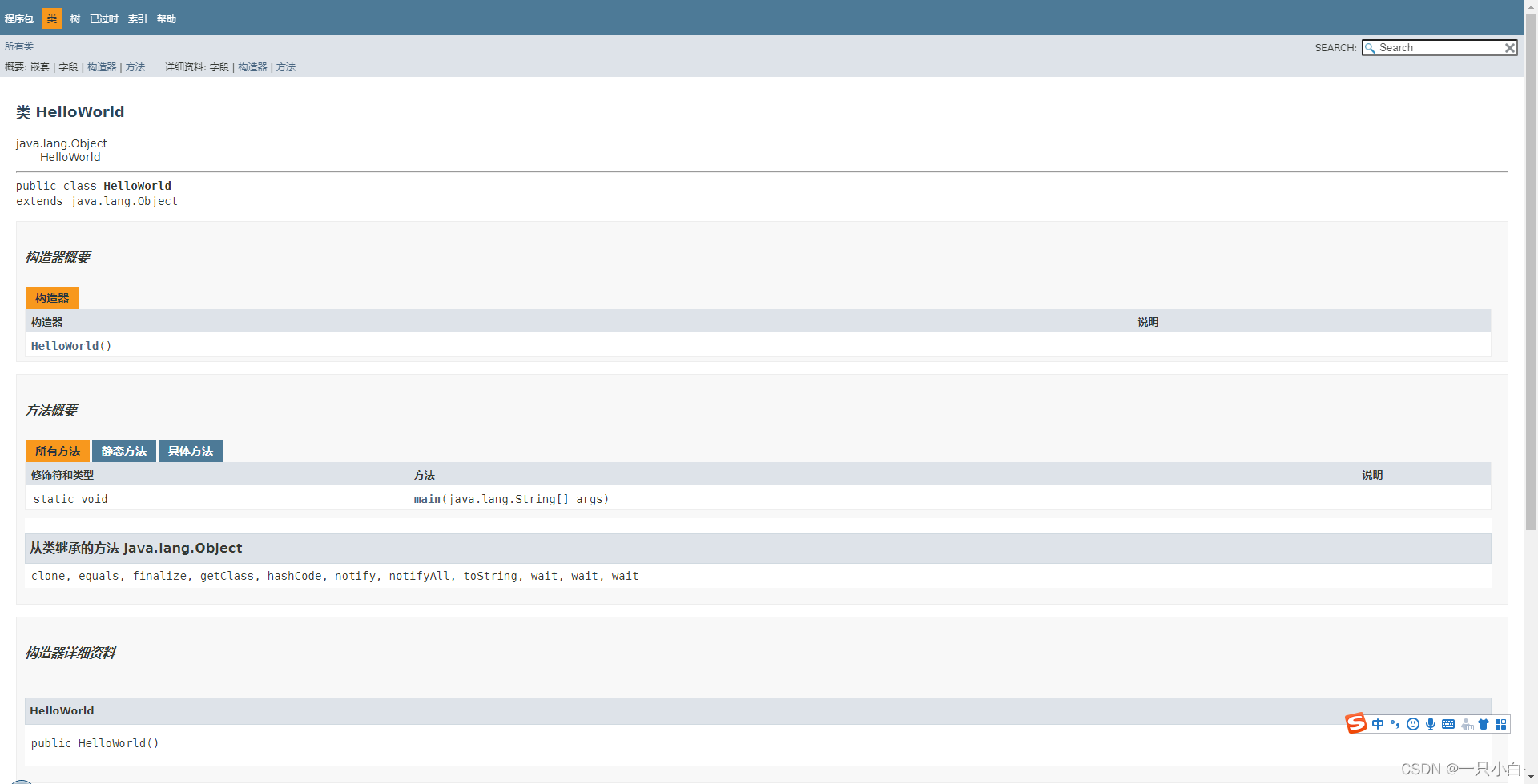Viewport: 1538px width, 784px height.
Task: Click 'clone' in the inherited methods list
Action: [48, 576]
